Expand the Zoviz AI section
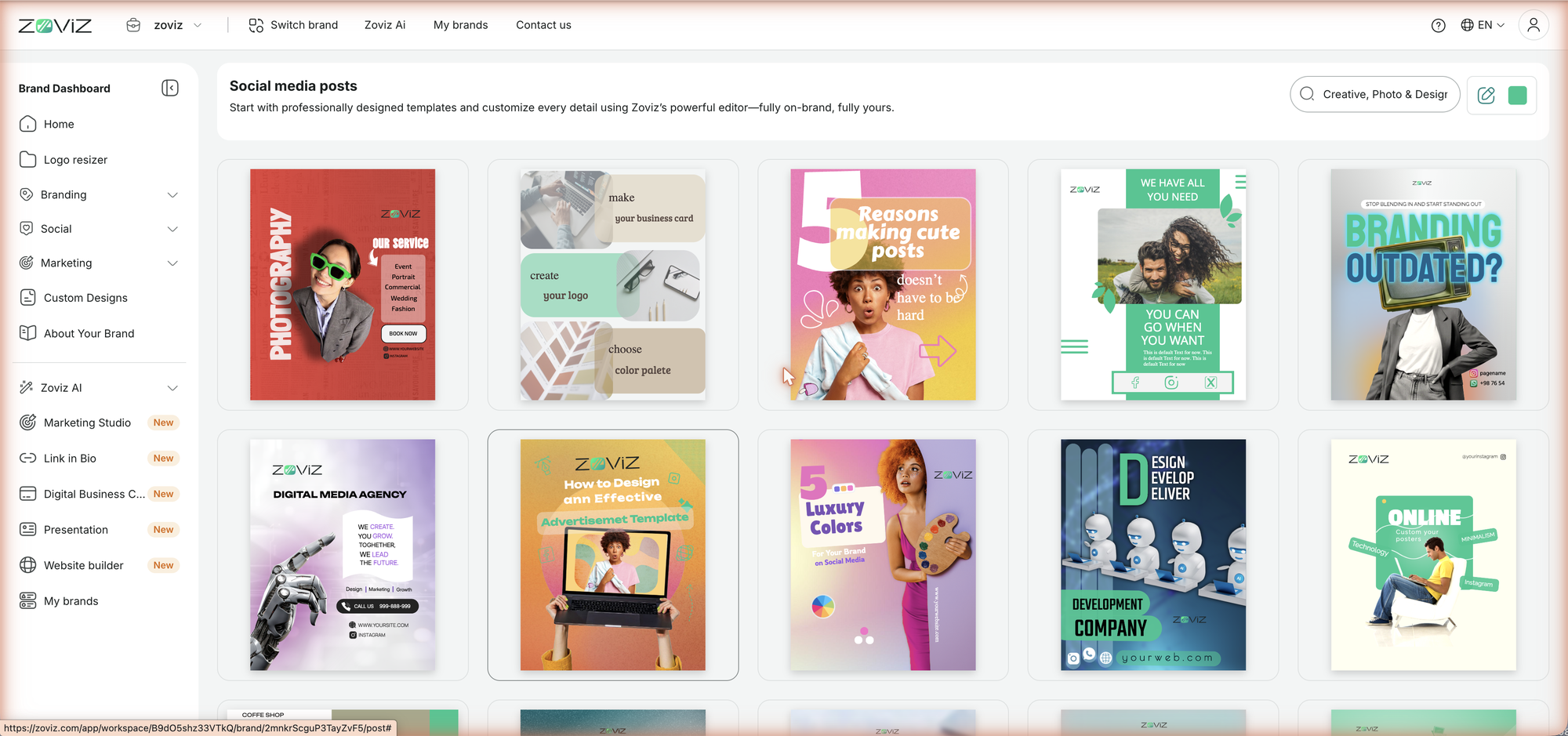The image size is (1568, 736). [x=172, y=388]
